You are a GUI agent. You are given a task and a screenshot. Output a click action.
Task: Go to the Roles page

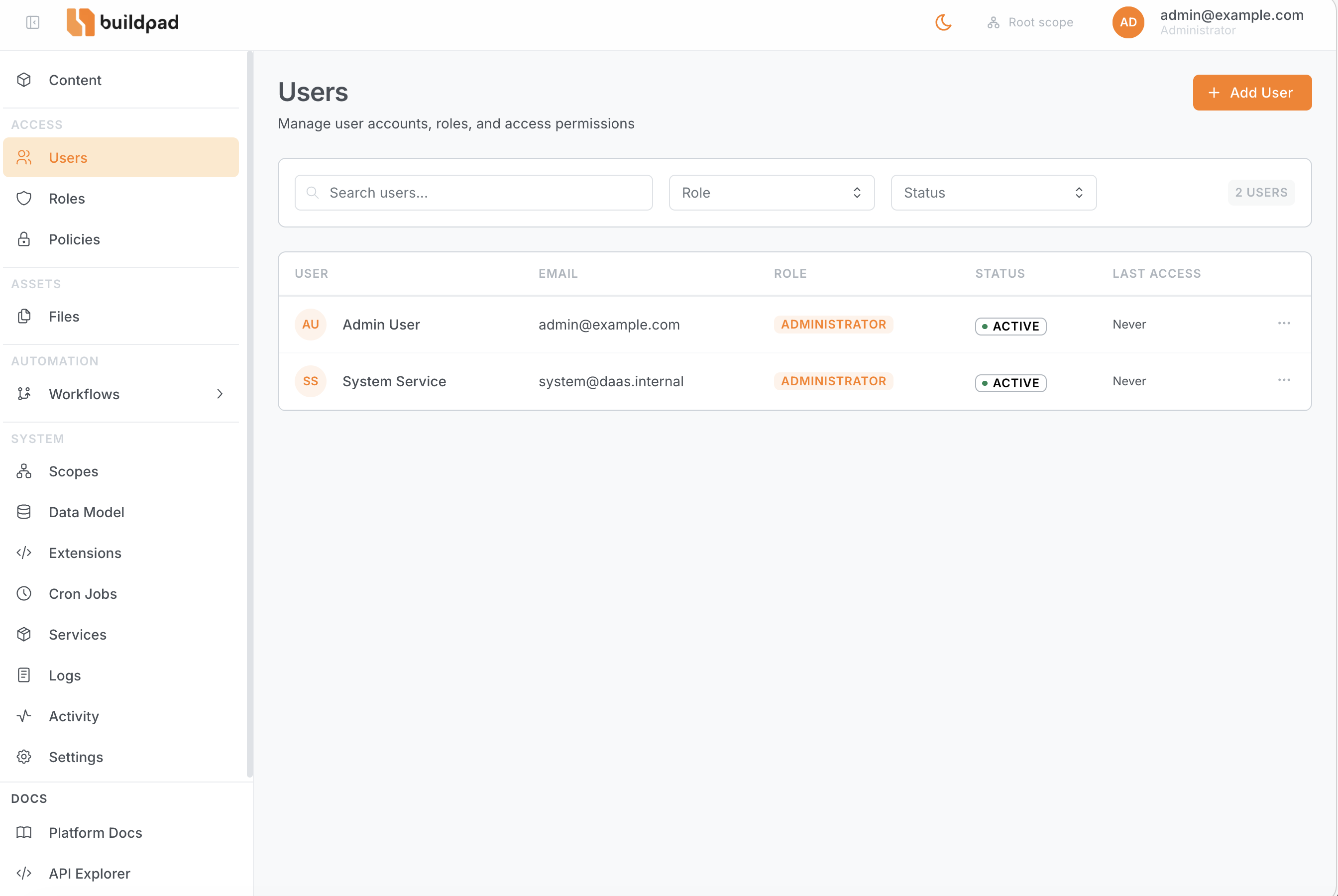(x=120, y=198)
